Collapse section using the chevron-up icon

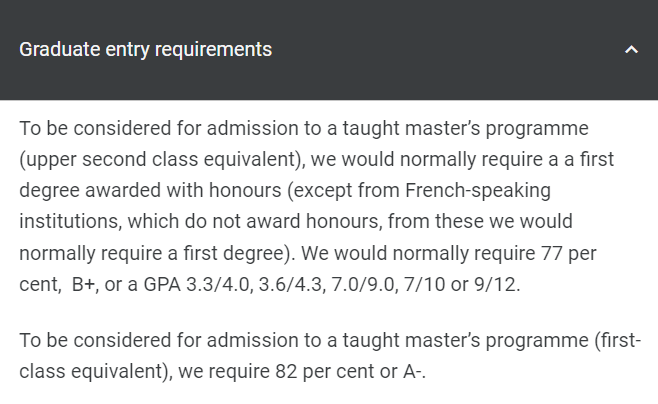pyautogui.click(x=631, y=50)
